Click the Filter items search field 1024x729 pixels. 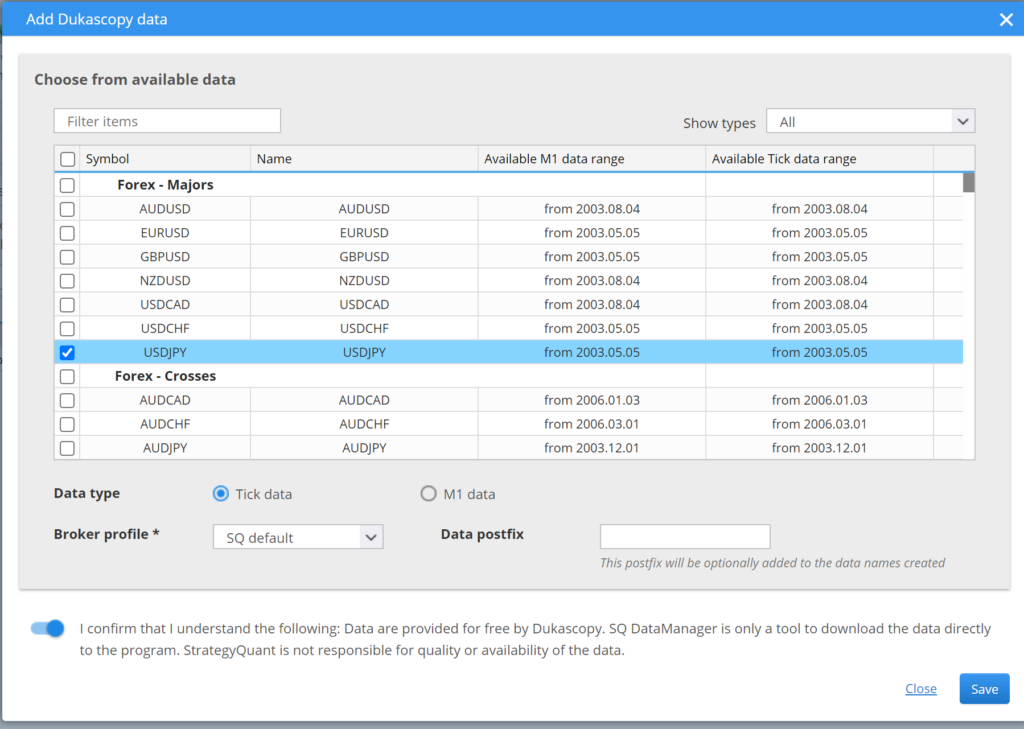coord(167,121)
